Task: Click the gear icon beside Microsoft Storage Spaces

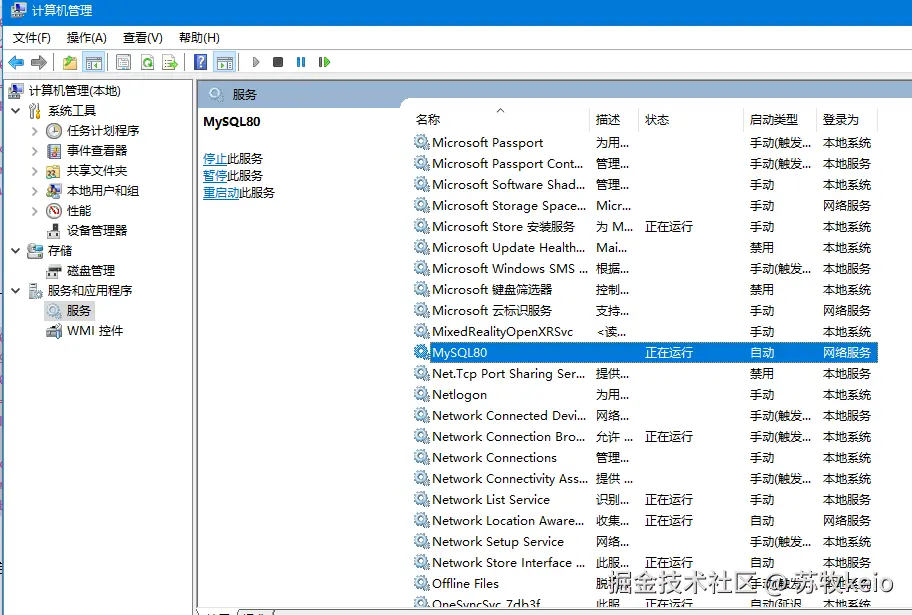Action: 422,205
